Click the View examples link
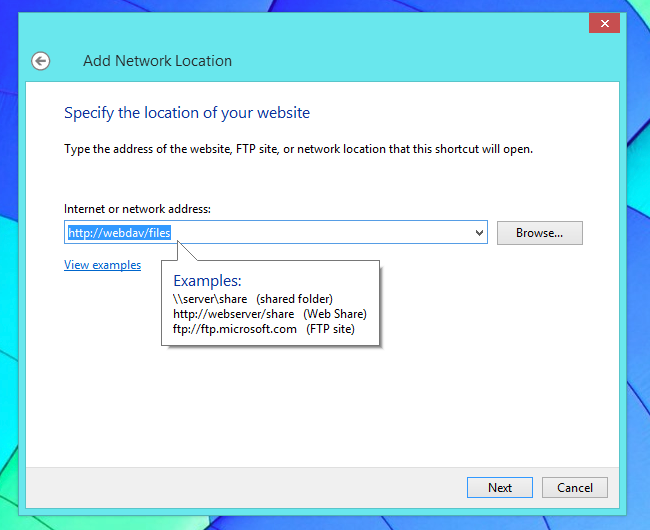This screenshot has height=530, width=650. (102, 265)
